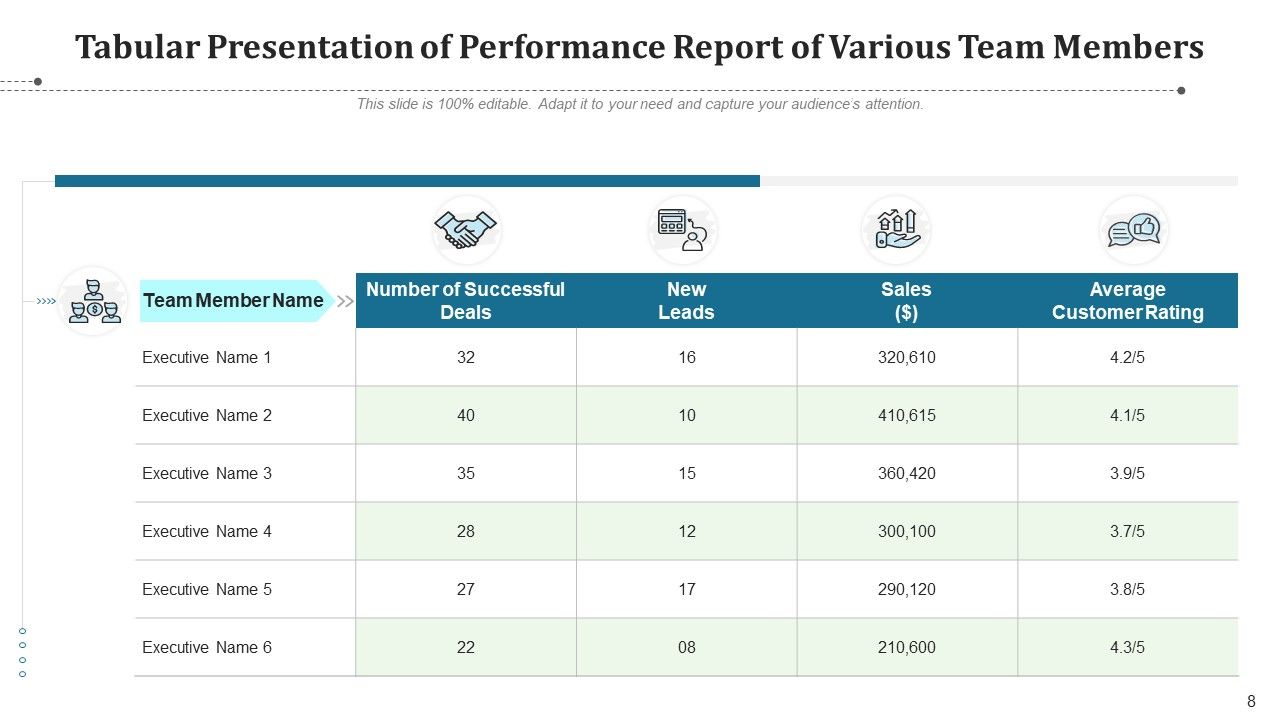Viewport: 1280px width, 720px height.
Task: Click the Sales hand-holding-money icon
Action: click(x=897, y=229)
